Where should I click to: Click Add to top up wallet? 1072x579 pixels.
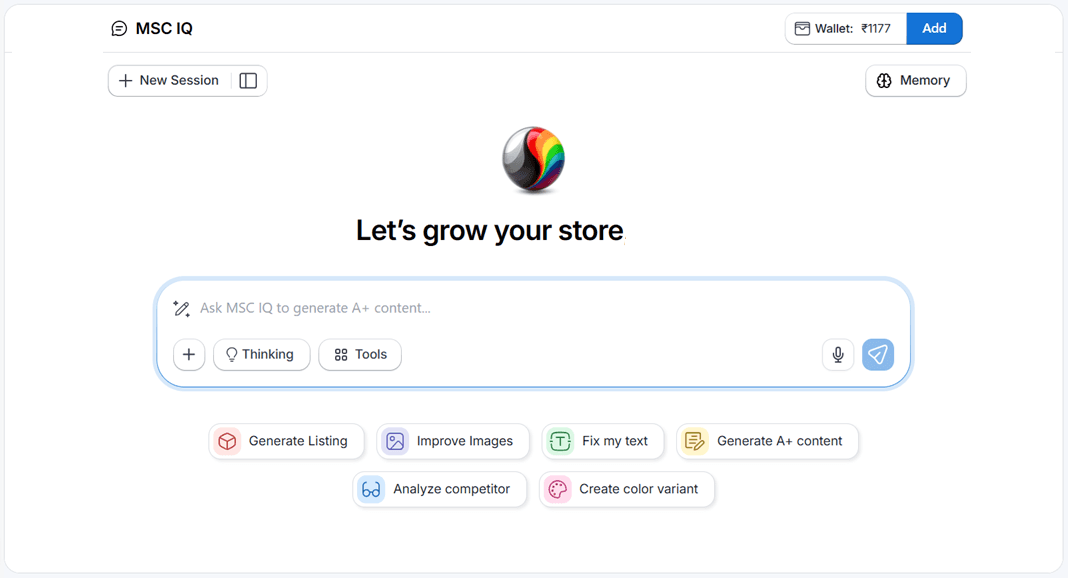(x=934, y=29)
